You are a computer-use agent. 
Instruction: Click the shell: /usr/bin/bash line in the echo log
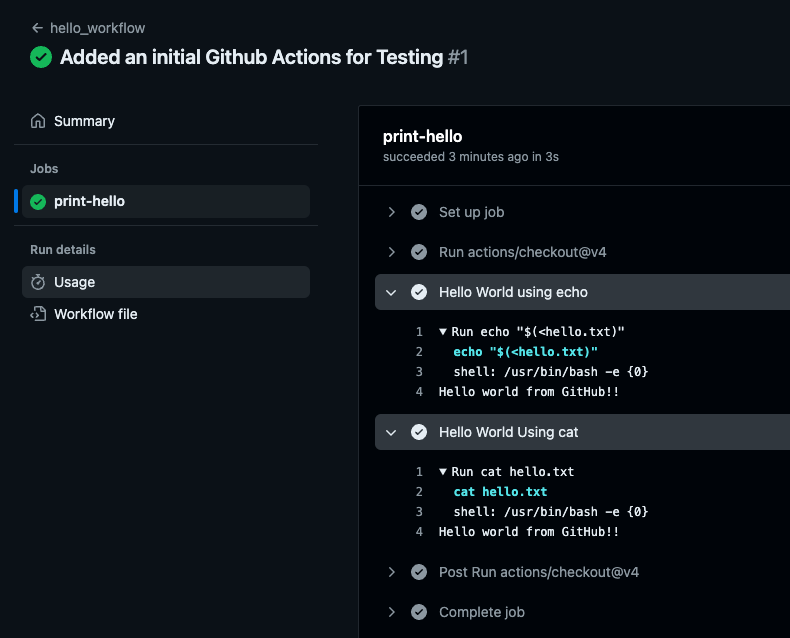[x=551, y=372]
